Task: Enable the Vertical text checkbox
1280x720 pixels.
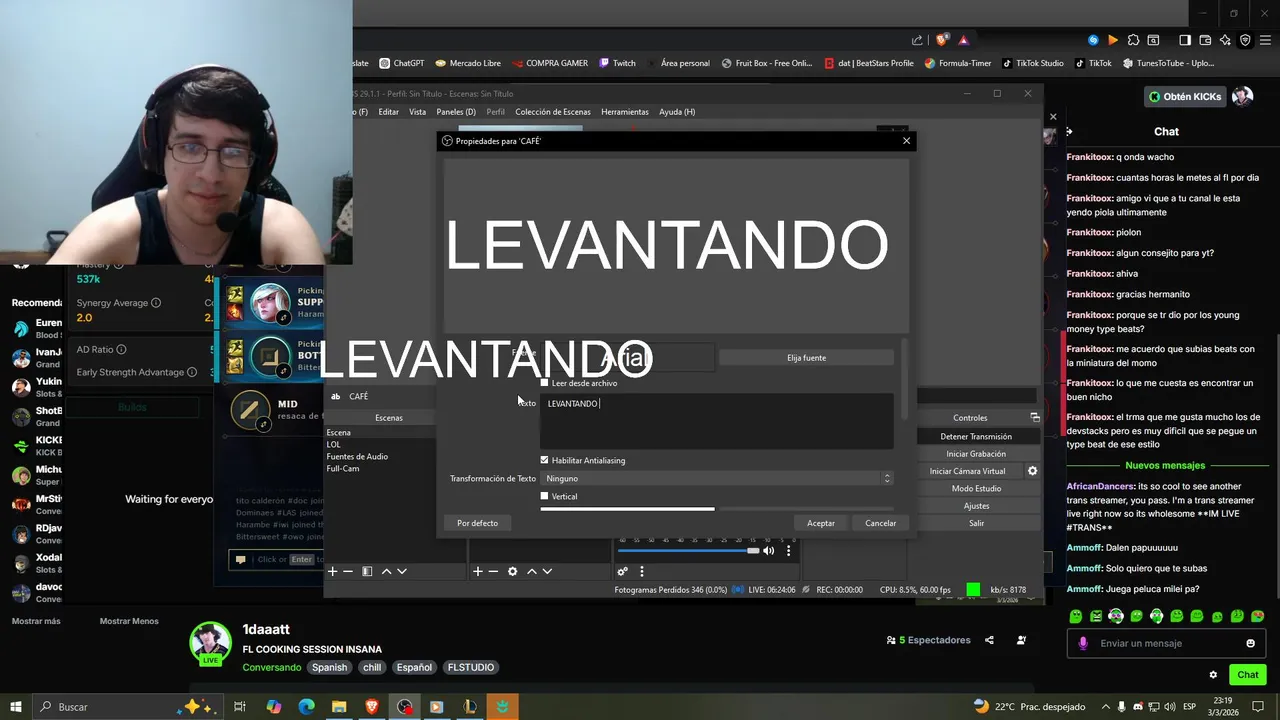Action: (x=545, y=496)
